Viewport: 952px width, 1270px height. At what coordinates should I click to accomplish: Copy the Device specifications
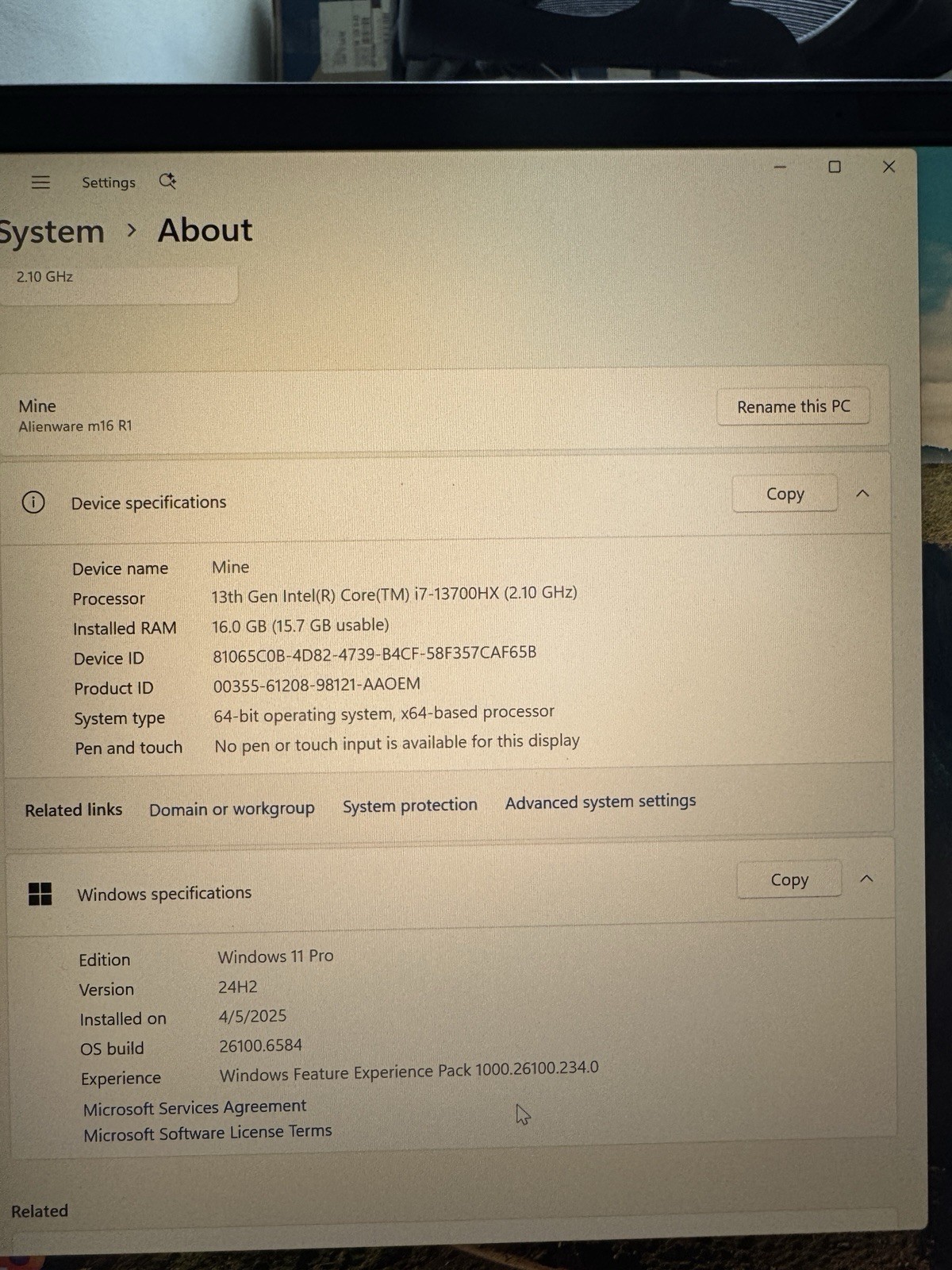click(x=785, y=494)
